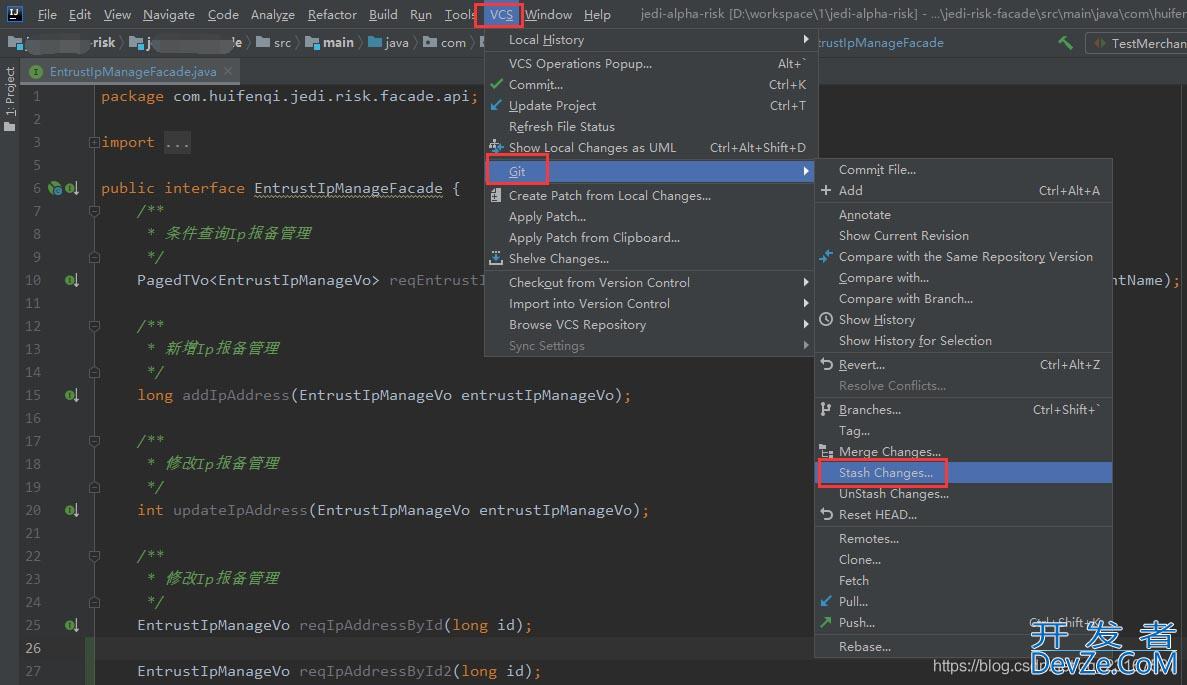Click the VCS menu
Viewport: 1187px width, 685px height.
pos(500,14)
